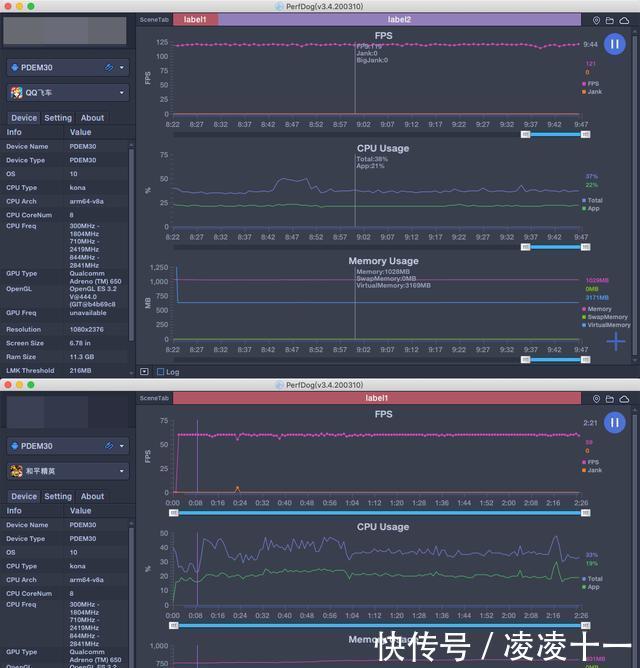This screenshot has width=640, height=668.
Task: Click QQ飞车 app icon in top window
Action: (x=17, y=92)
